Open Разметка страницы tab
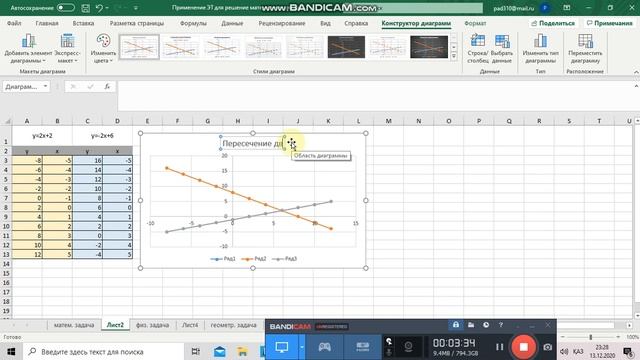This screenshot has width=640, height=360. click(x=137, y=23)
